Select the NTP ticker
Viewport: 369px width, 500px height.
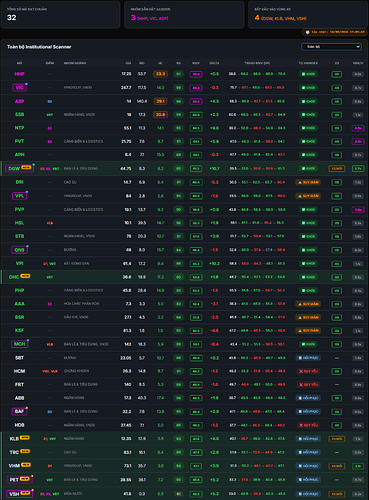pyautogui.click(x=19, y=128)
